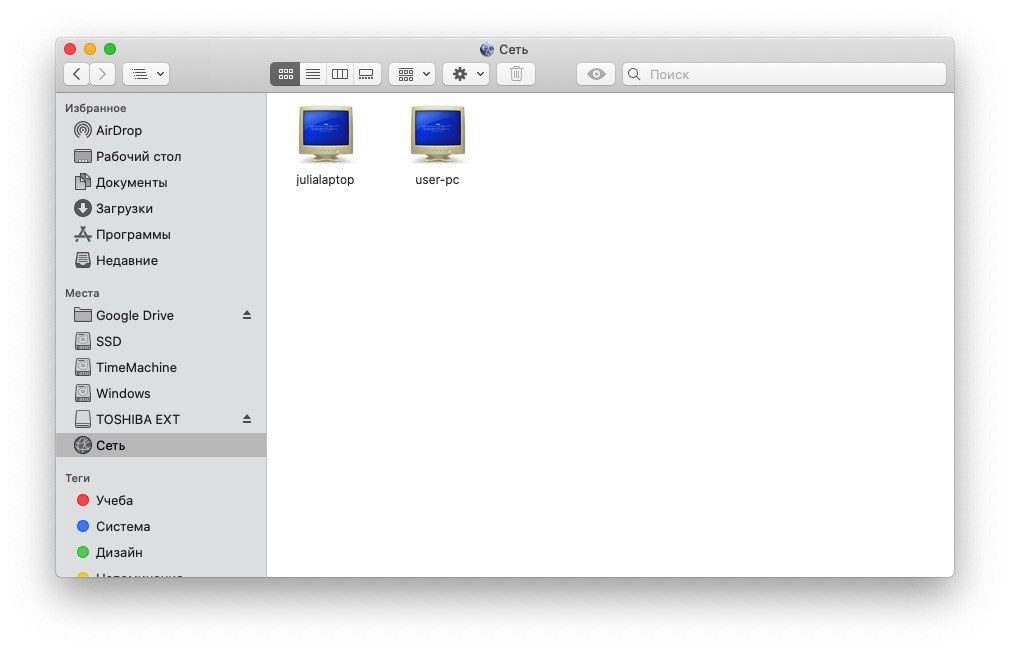
Task: Open the TOSHIBA EXT drive
Action: pyautogui.click(x=161, y=419)
